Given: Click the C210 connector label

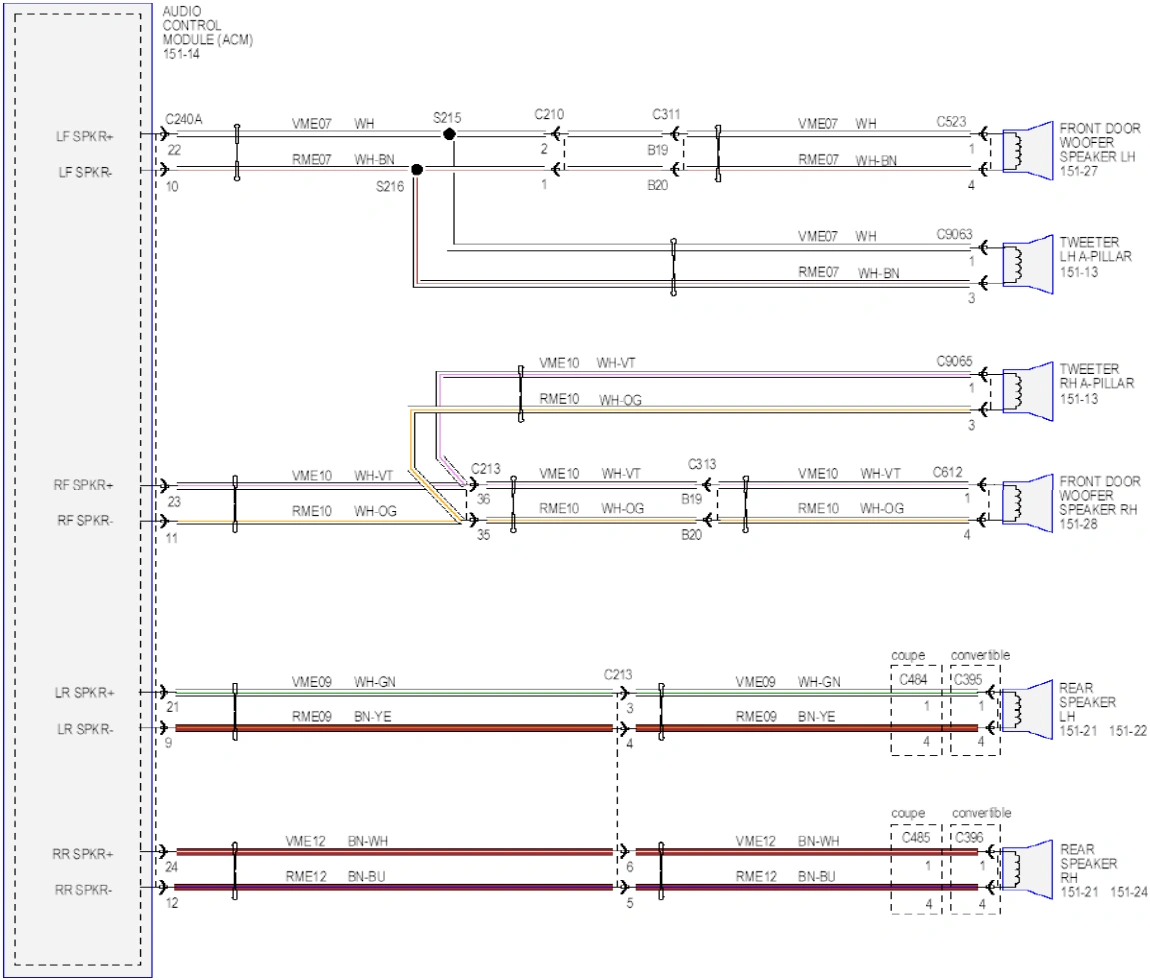Looking at the screenshot, I should point(549,114).
